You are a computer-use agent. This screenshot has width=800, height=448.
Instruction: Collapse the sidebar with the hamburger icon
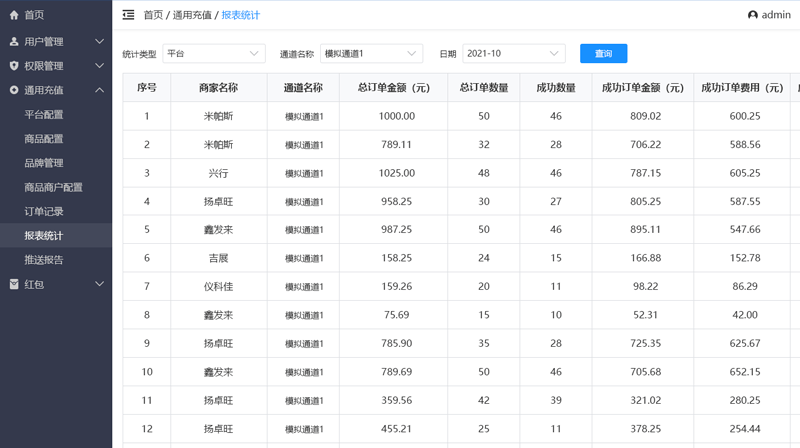pos(128,15)
